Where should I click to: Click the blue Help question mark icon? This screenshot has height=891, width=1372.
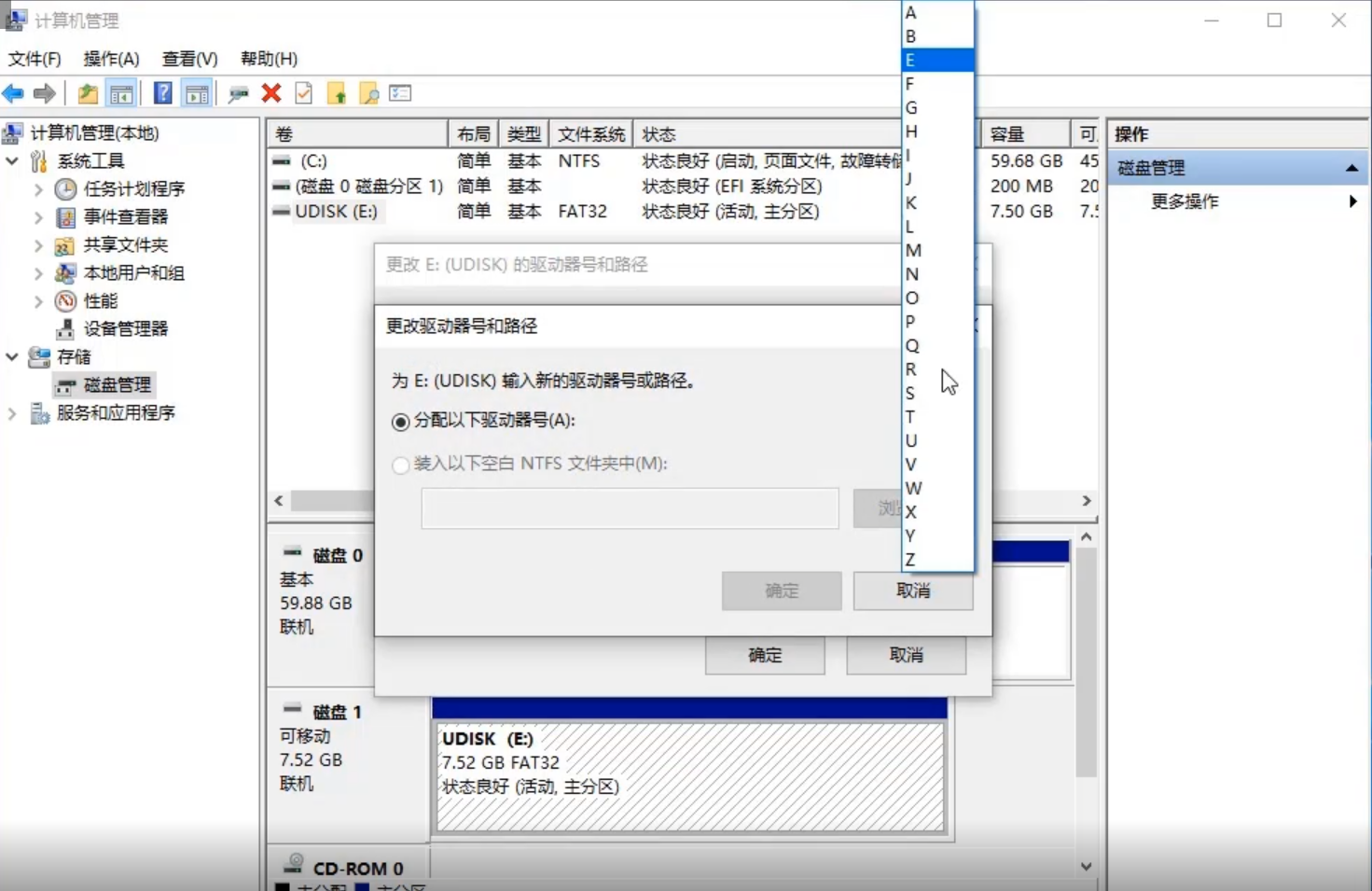click(162, 93)
